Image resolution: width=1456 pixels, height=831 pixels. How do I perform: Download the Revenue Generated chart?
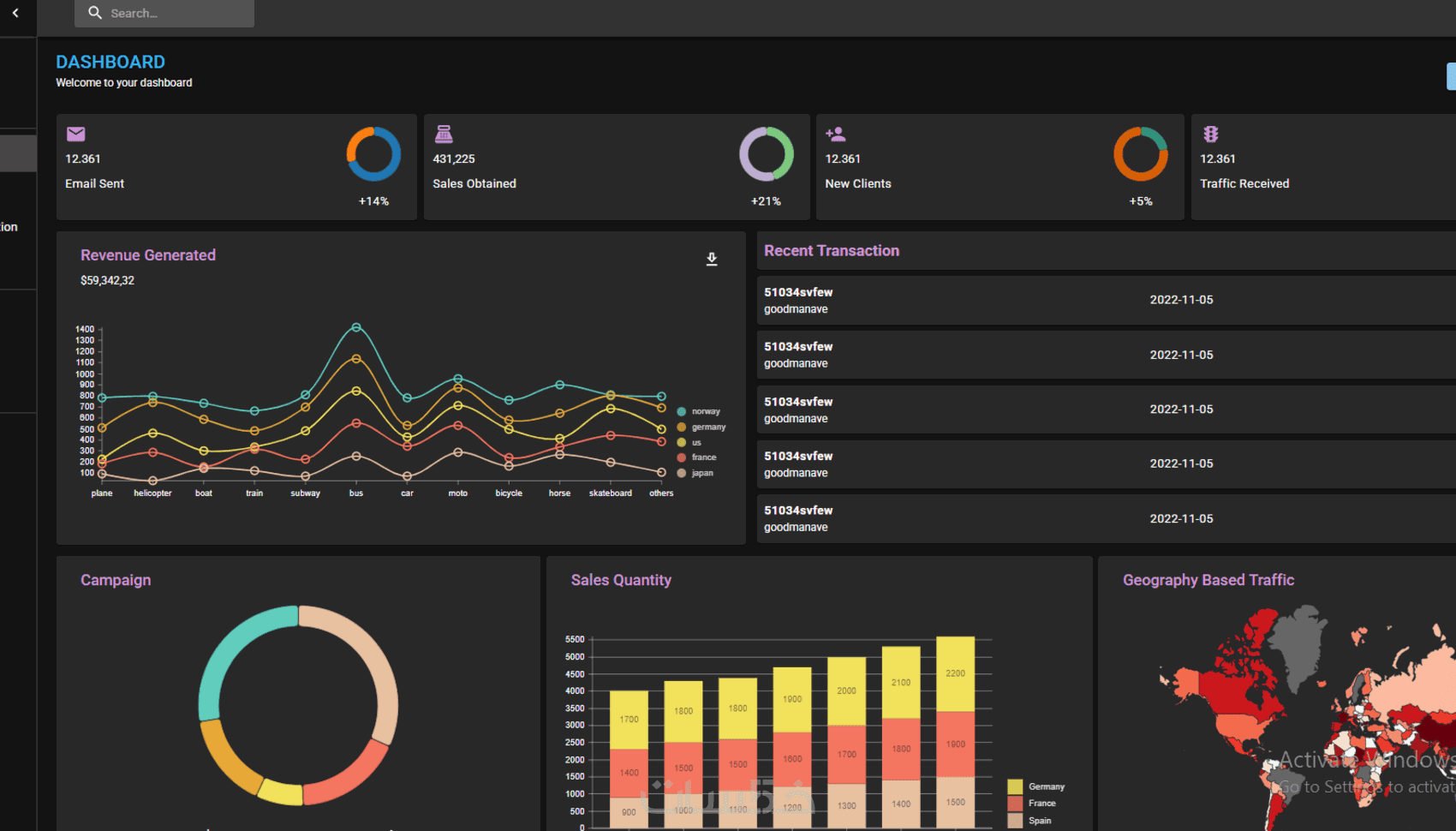[712, 259]
